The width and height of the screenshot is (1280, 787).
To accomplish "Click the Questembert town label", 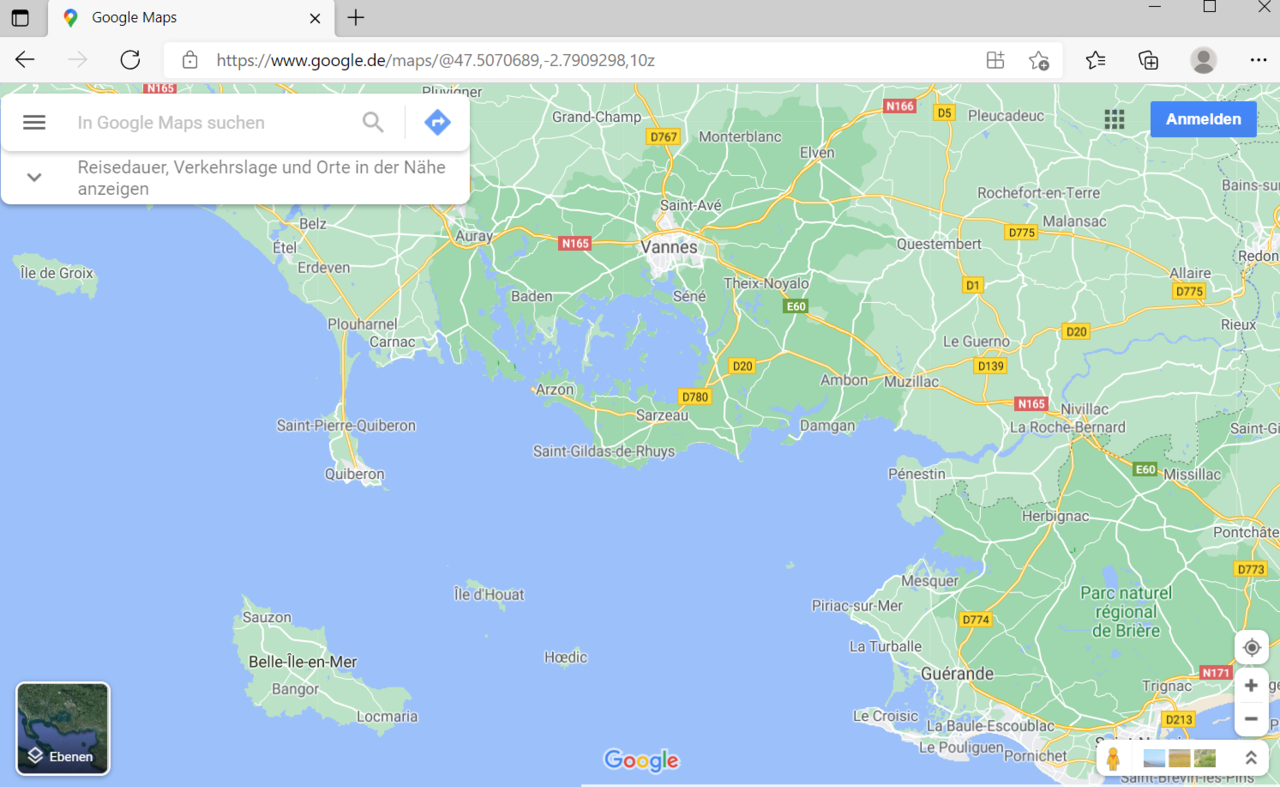I will tap(939, 244).
